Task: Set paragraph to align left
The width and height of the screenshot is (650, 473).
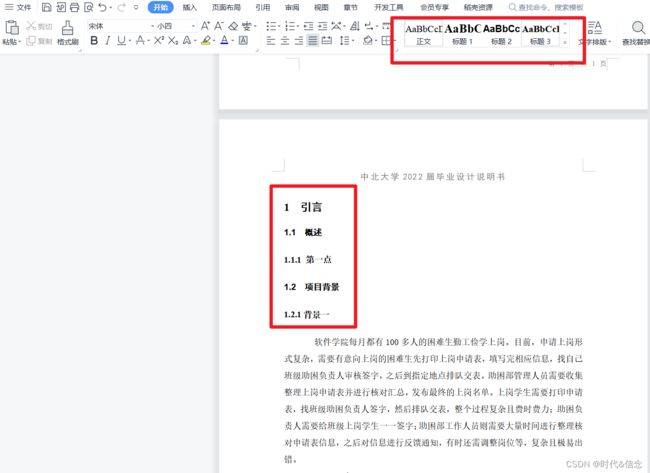Action: (x=271, y=40)
